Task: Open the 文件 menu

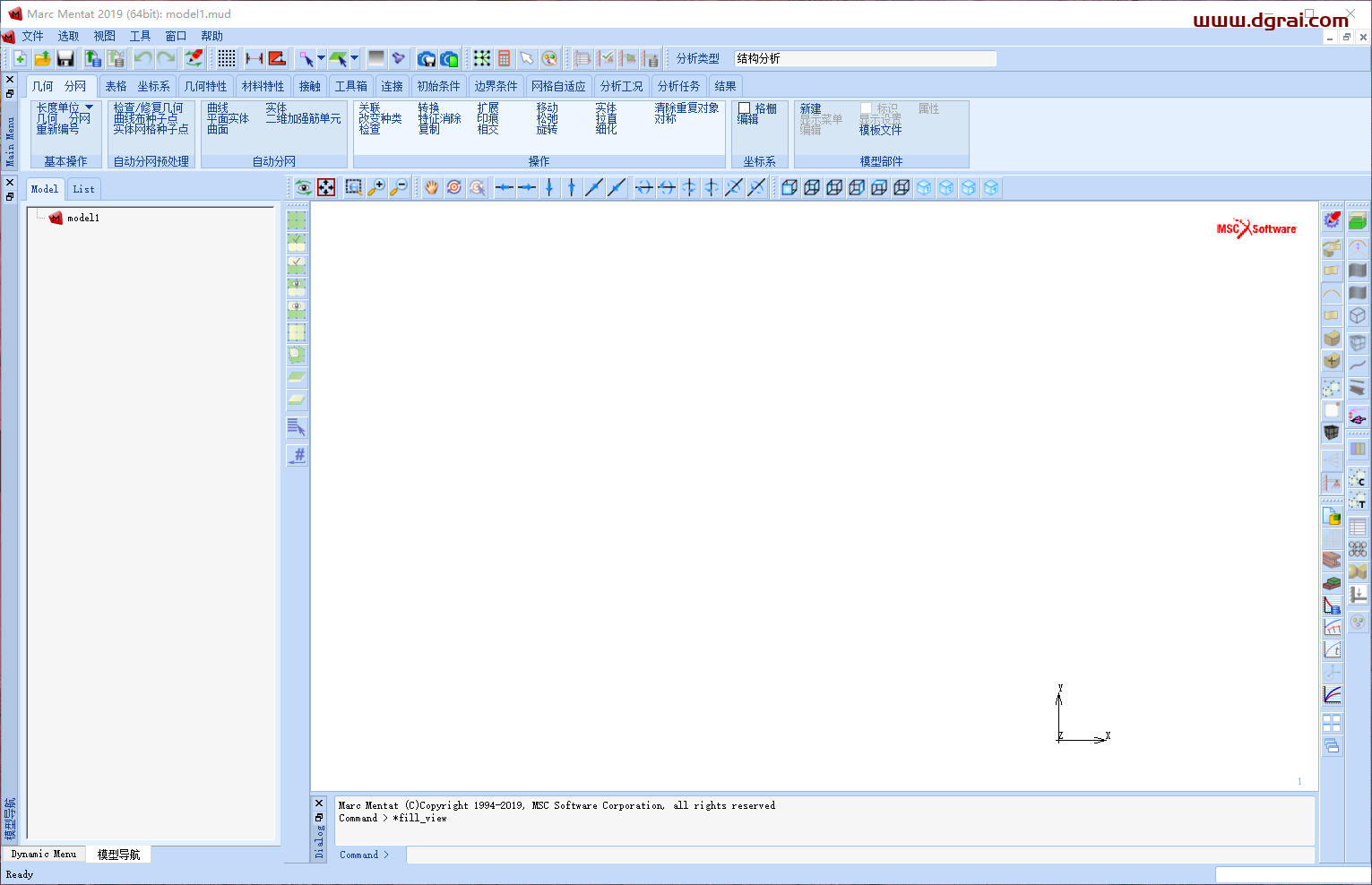Action: [33, 36]
